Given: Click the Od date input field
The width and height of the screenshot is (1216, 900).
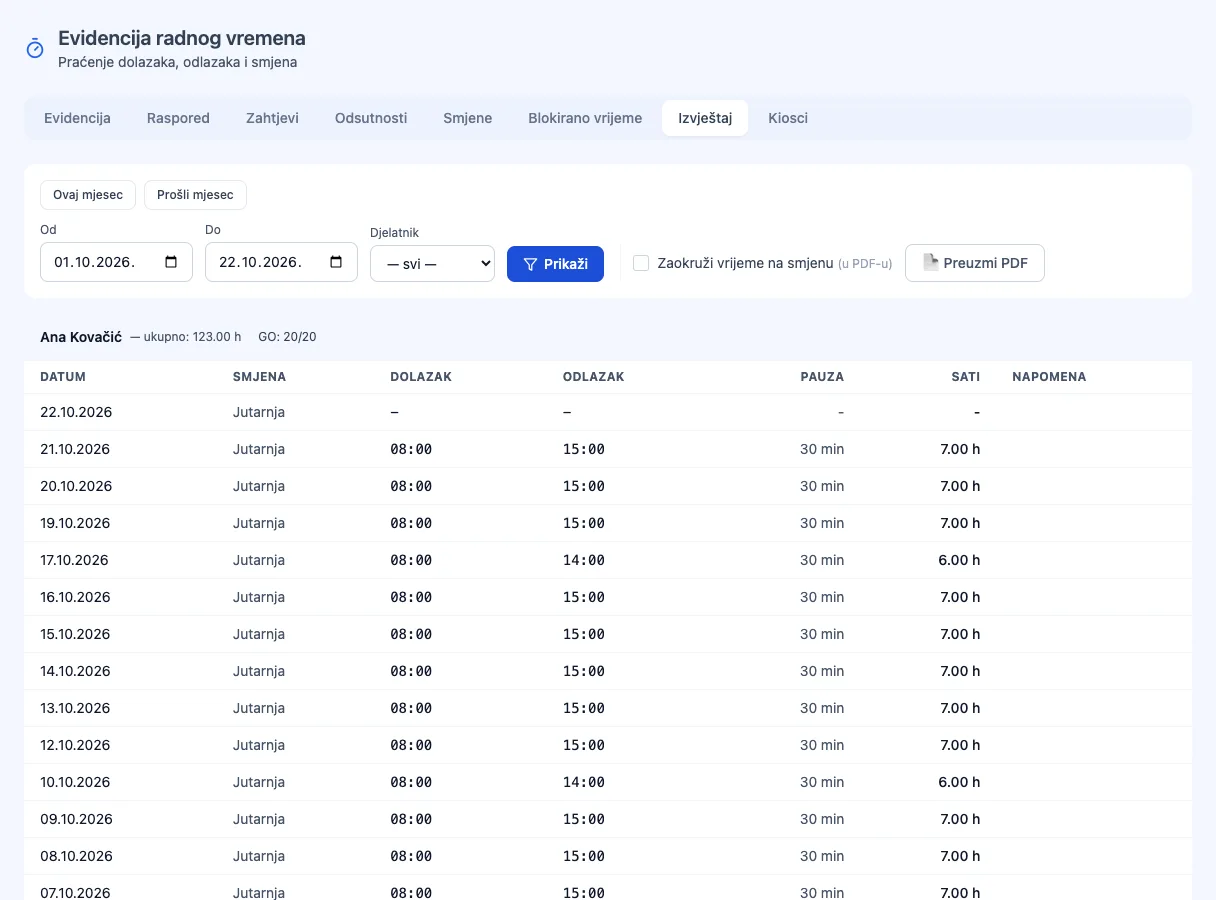Looking at the screenshot, I should pos(116,262).
